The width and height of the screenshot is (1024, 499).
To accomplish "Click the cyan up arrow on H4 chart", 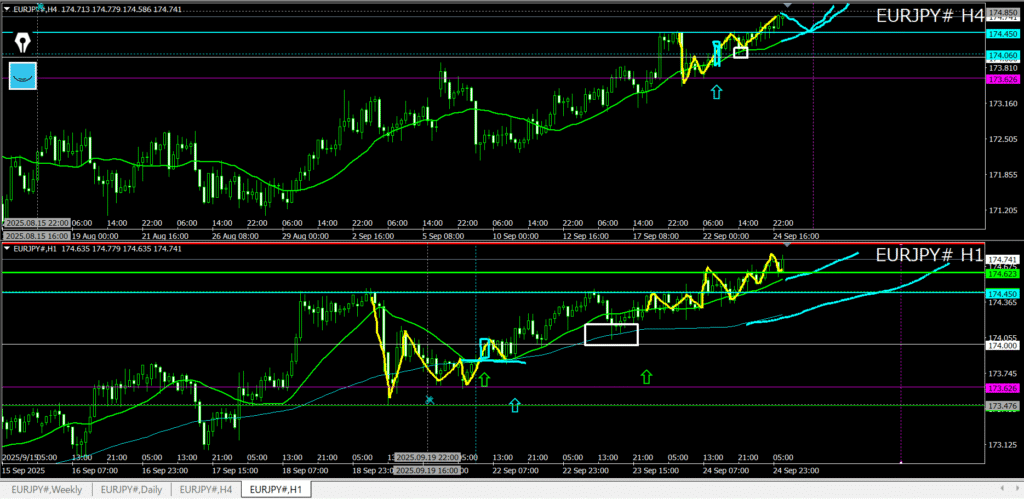I will pyautogui.click(x=716, y=92).
